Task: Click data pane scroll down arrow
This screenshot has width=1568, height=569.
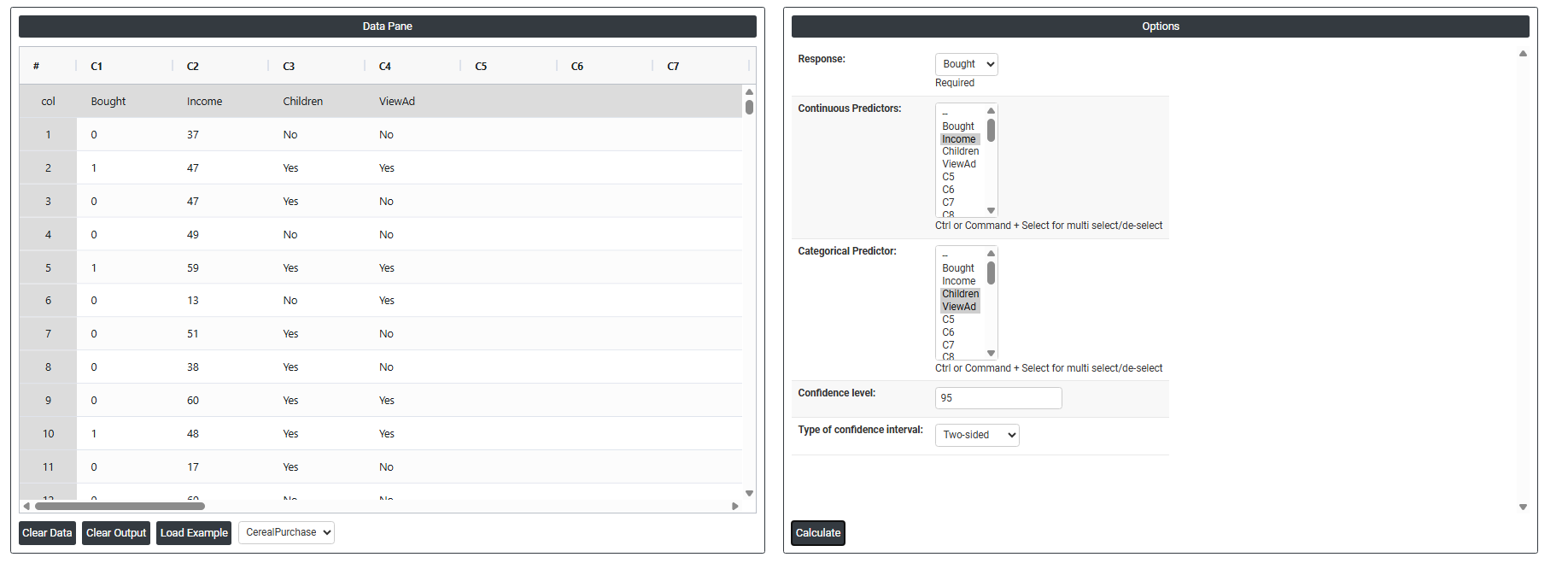Action: pyautogui.click(x=749, y=493)
